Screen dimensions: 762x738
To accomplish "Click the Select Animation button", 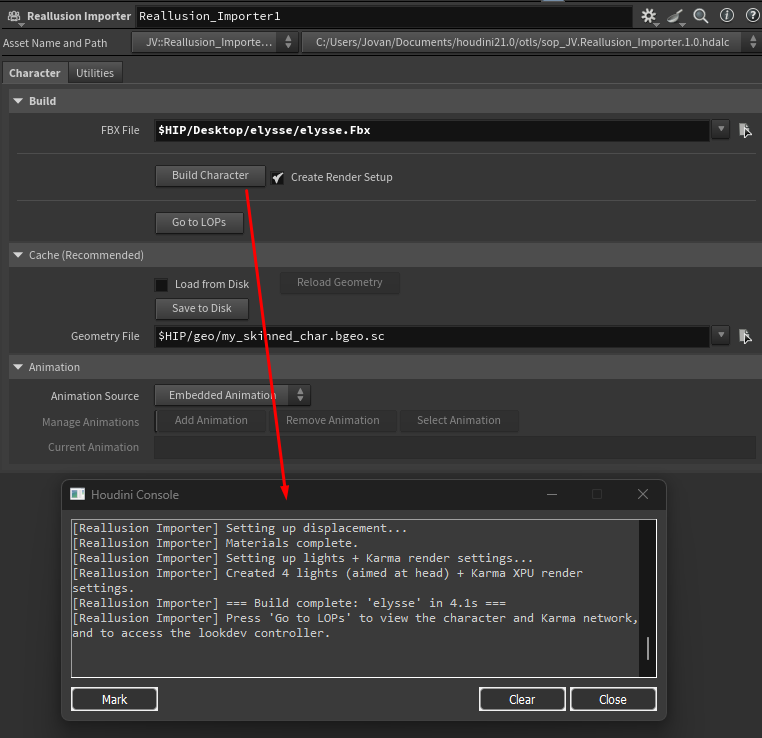I will pyautogui.click(x=459, y=421).
